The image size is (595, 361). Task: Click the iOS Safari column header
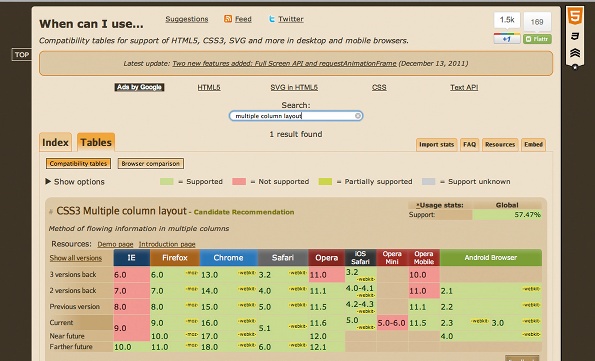click(x=360, y=258)
